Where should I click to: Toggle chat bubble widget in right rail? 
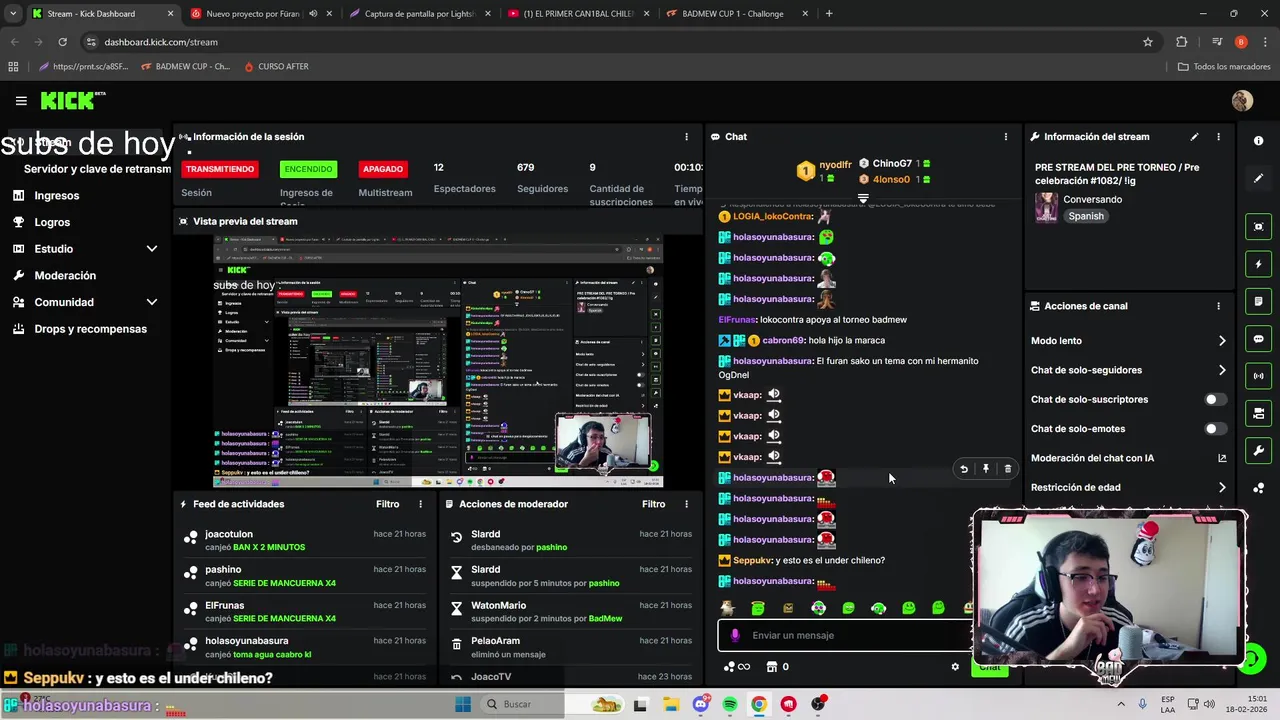coord(1258,339)
